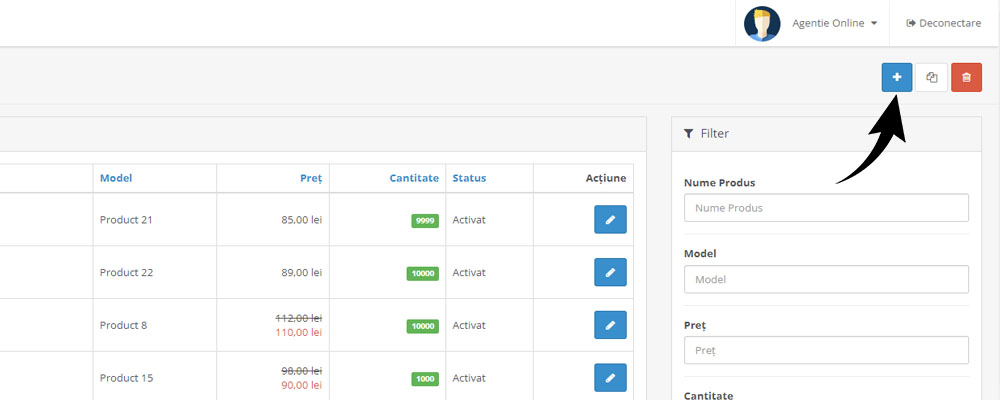Edit Product 22 with pencil button
Viewport: 1000px width, 400px height.
(x=610, y=272)
